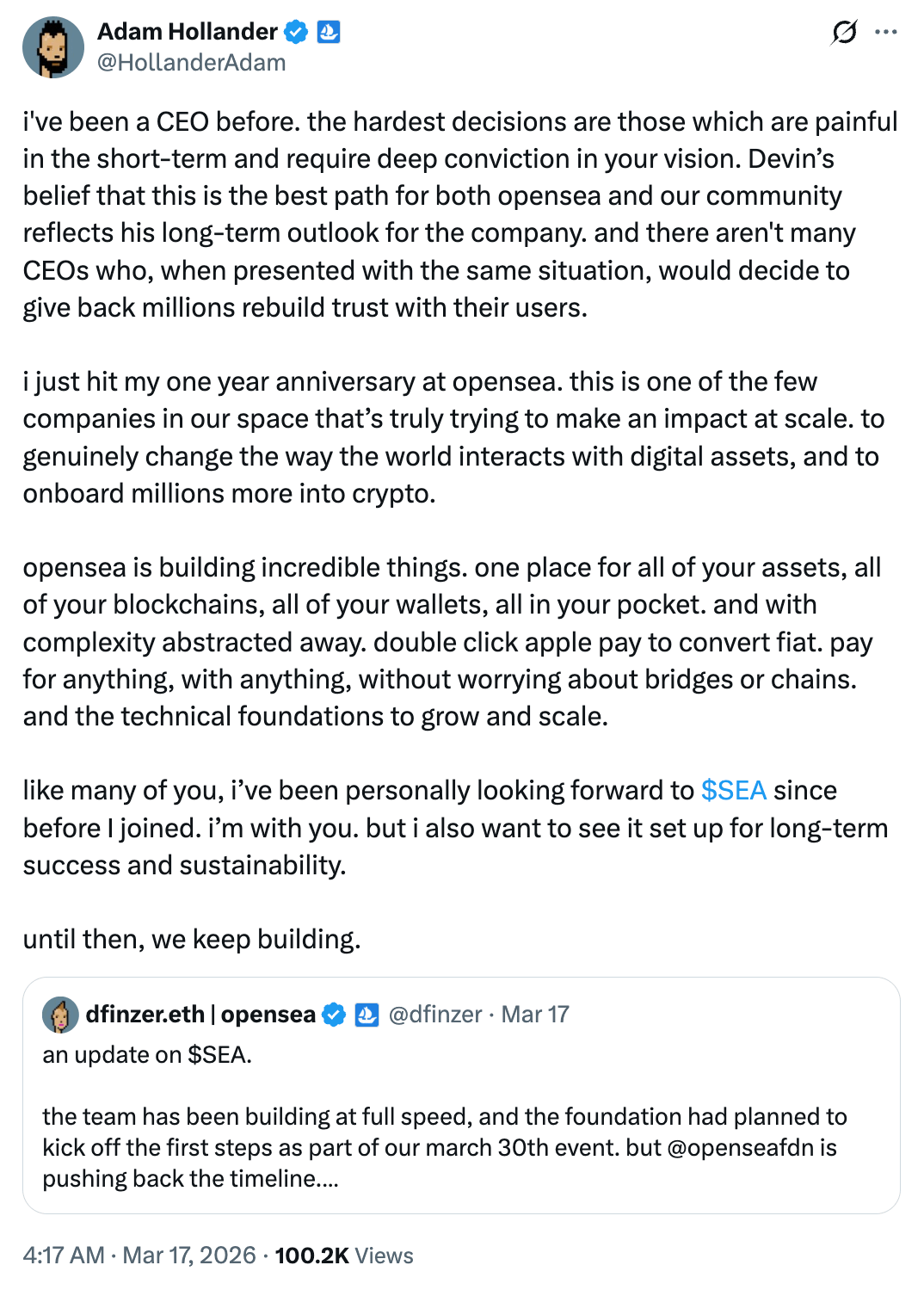This screenshot has height=1296, width=924.
Task: Click the "until then, we keep building." line
Action: (x=192, y=939)
